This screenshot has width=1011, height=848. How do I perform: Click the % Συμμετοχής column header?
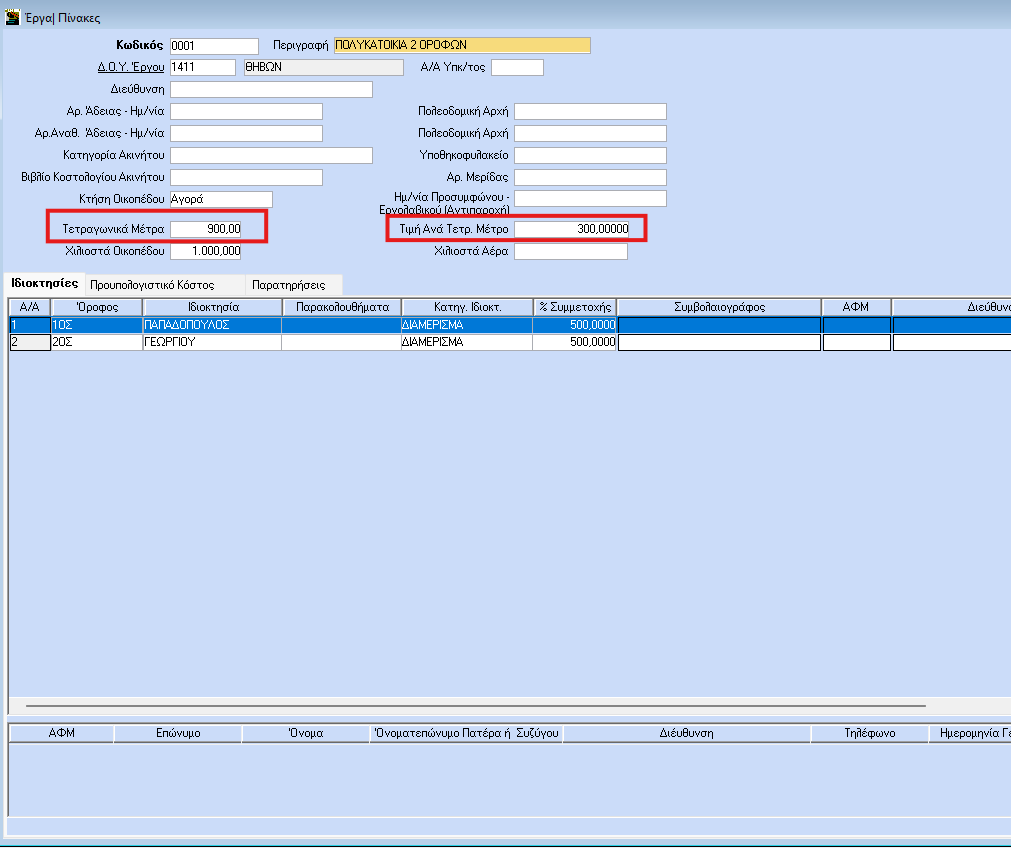click(574, 307)
